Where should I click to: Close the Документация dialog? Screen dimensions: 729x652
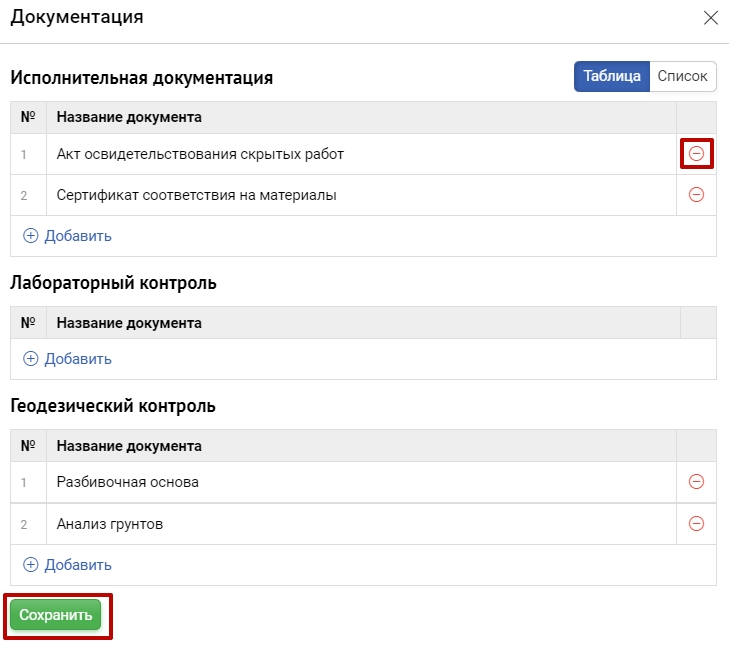tap(711, 18)
